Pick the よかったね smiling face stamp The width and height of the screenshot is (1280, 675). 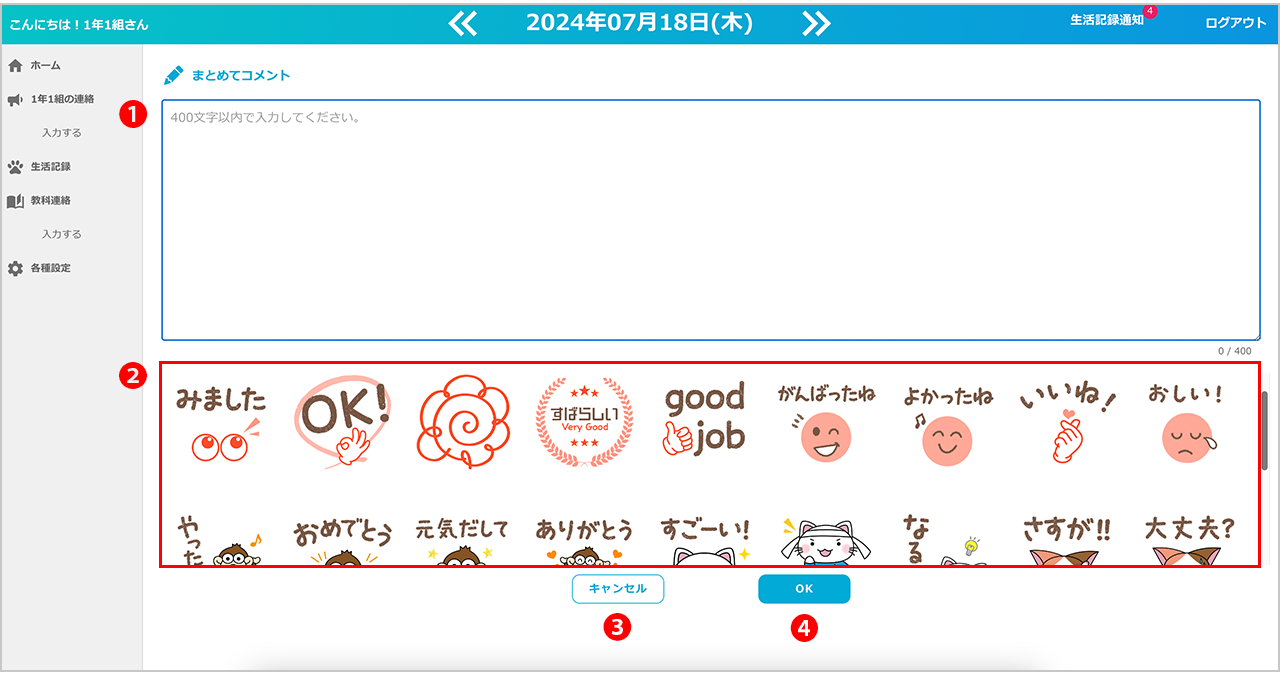coord(947,424)
